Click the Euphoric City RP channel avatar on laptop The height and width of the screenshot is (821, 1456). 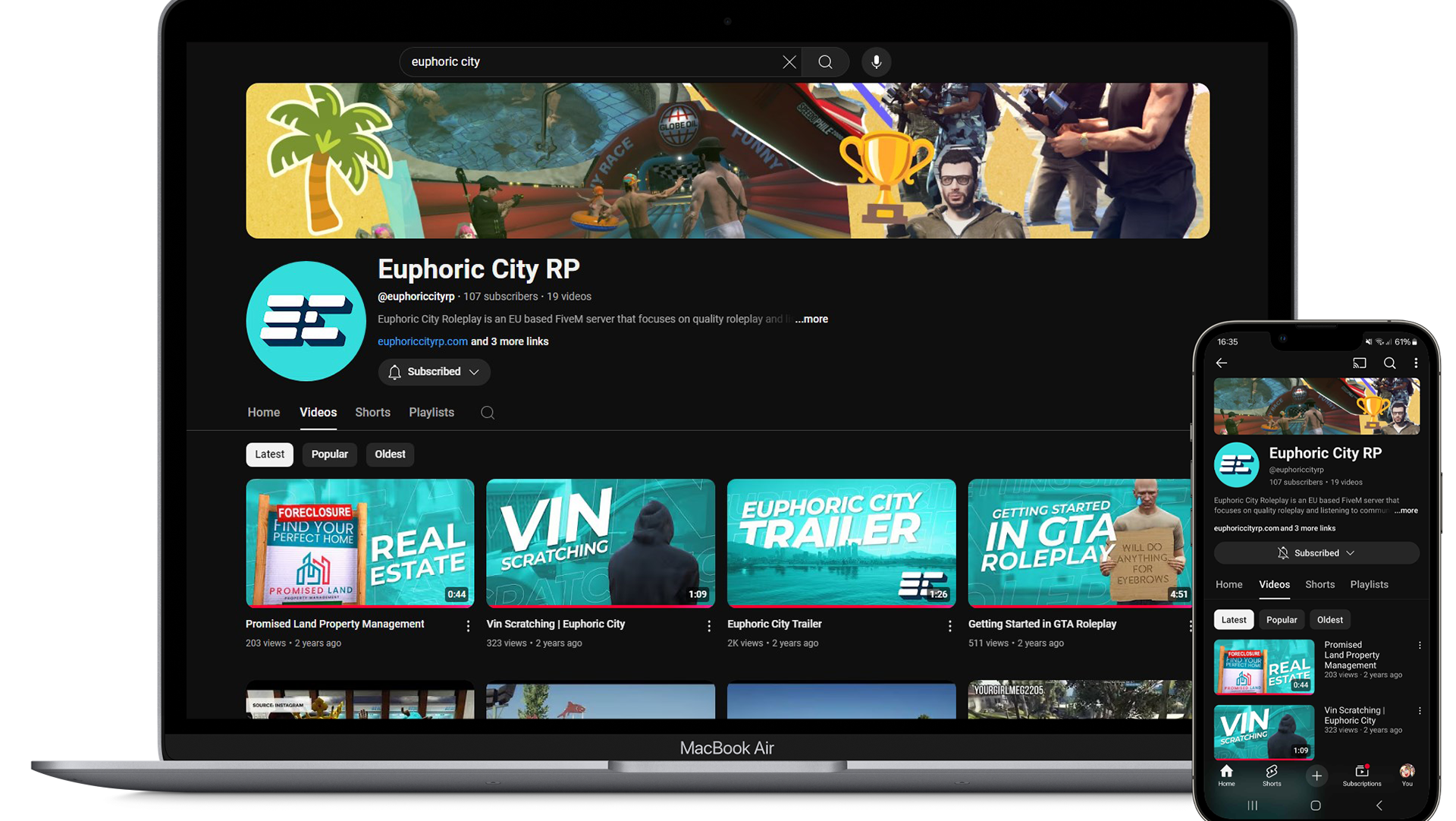click(306, 321)
